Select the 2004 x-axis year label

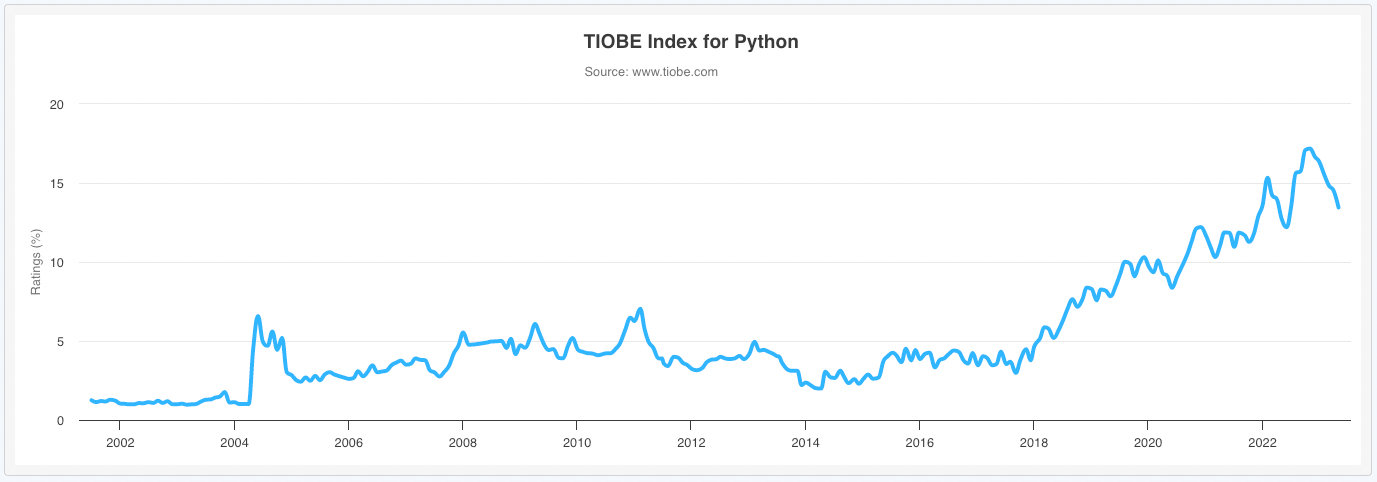[234, 441]
